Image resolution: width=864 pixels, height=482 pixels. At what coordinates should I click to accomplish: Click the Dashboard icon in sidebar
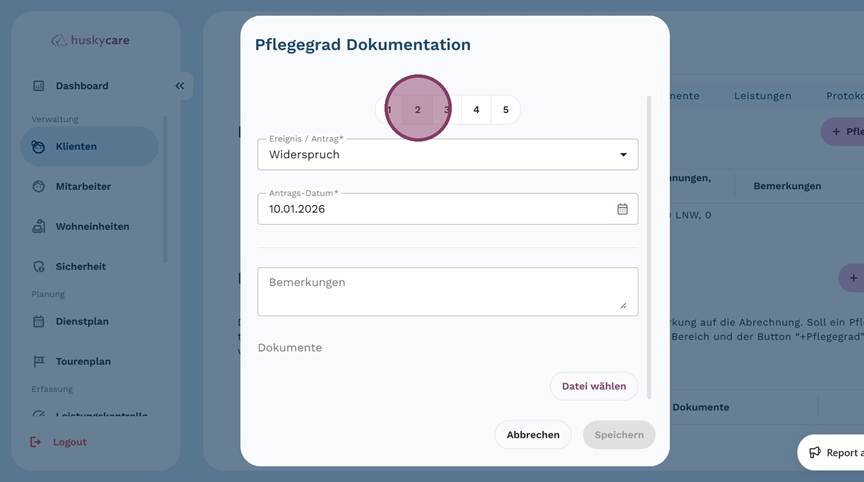coord(39,86)
